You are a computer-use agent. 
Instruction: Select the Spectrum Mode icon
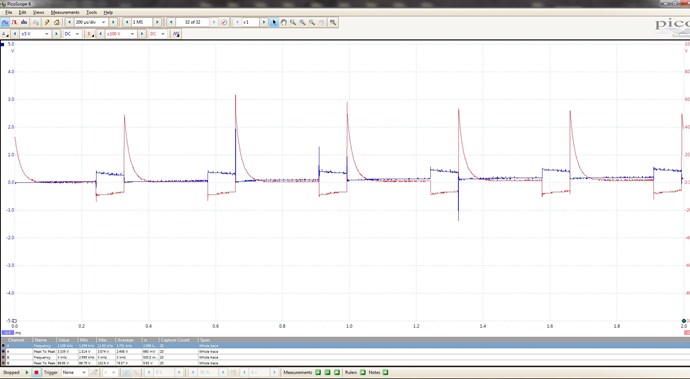pos(24,22)
